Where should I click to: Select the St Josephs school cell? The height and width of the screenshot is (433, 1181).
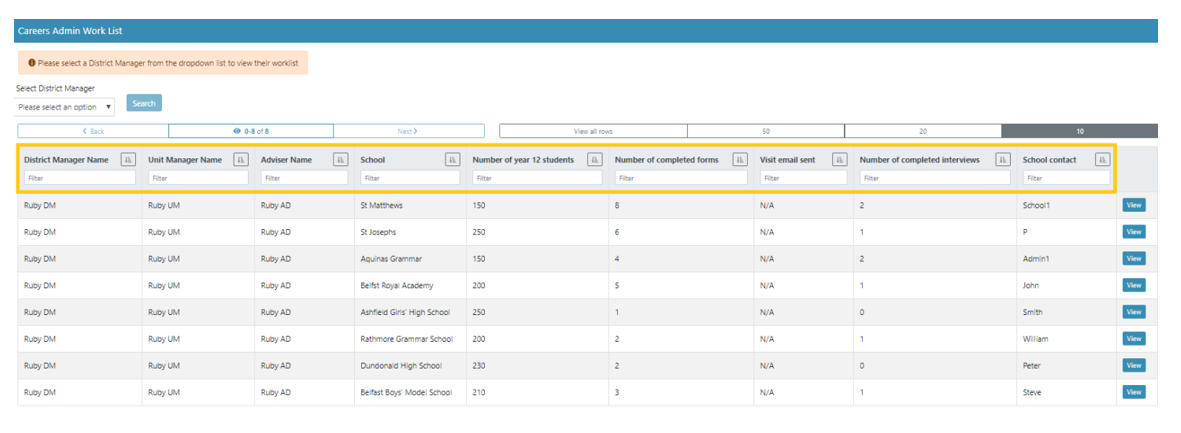[x=410, y=232]
